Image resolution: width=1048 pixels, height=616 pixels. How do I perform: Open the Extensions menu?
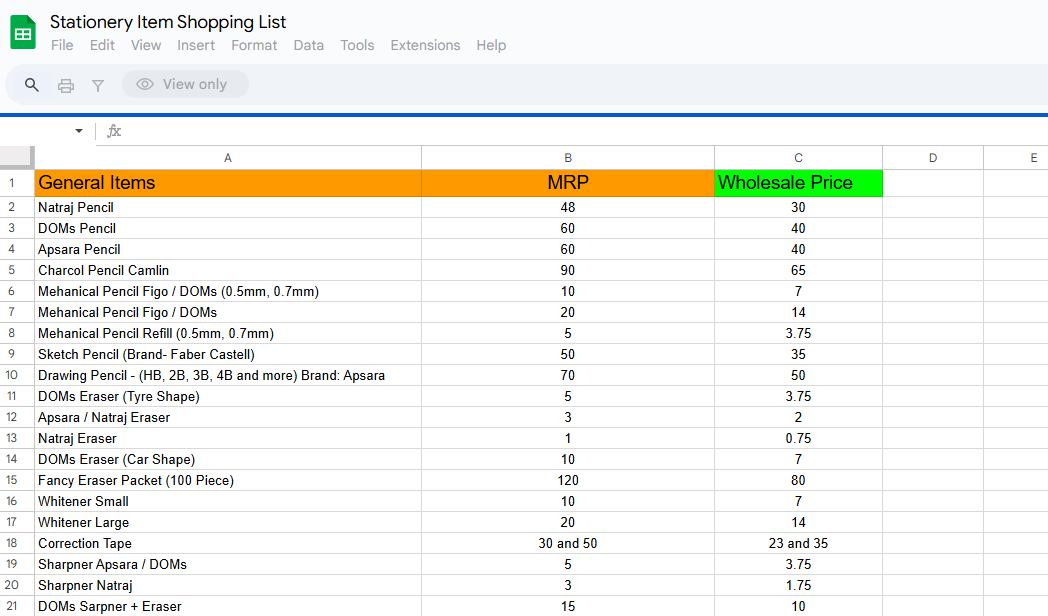pos(425,45)
